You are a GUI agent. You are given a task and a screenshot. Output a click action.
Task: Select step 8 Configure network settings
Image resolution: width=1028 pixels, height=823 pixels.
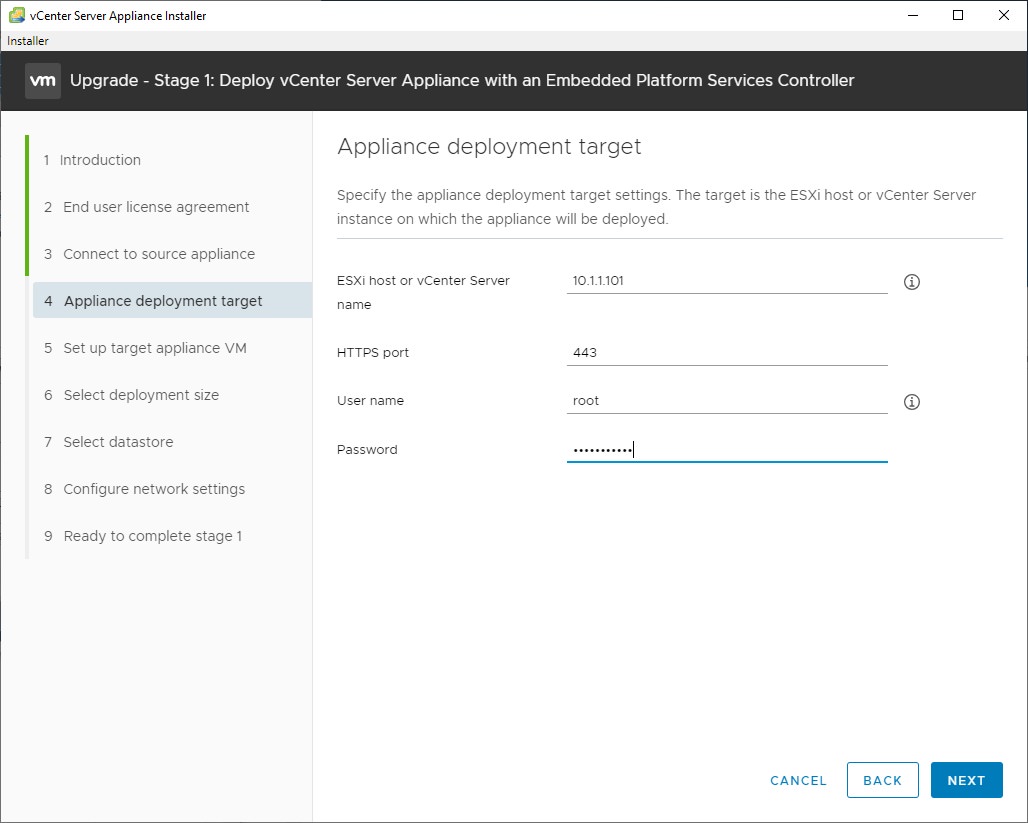tap(144, 489)
